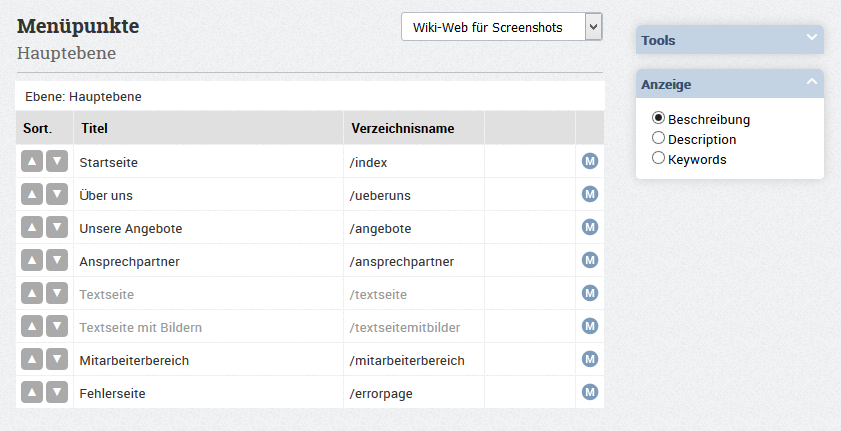
Task: Open the Wiki-Web für Screenshots dropdown
Action: tap(502, 27)
